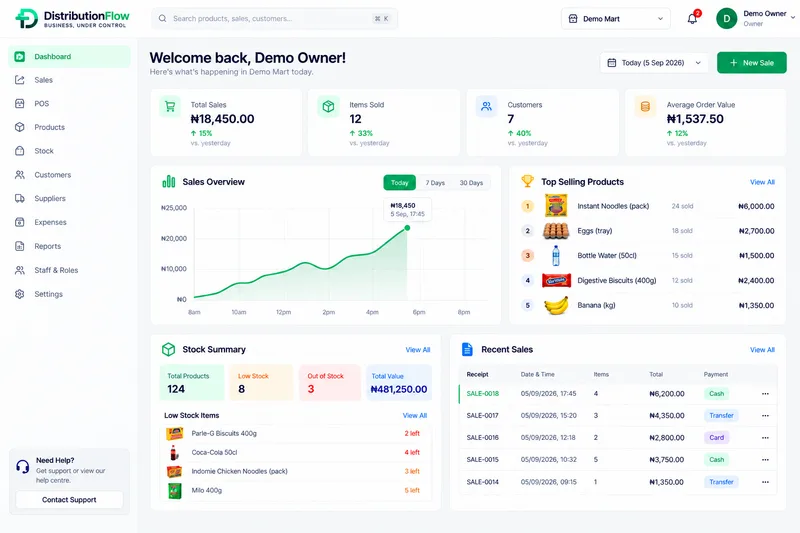Click the search magnifier icon
This screenshot has height=533, width=800.
[x=162, y=18]
